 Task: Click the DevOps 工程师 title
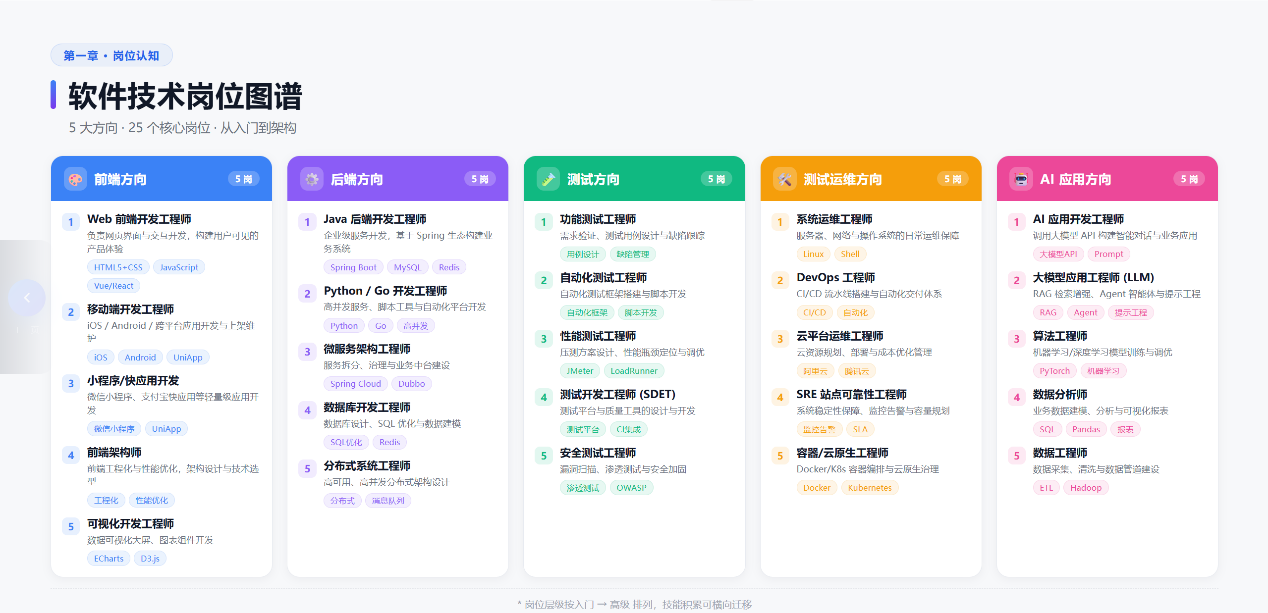(x=836, y=278)
